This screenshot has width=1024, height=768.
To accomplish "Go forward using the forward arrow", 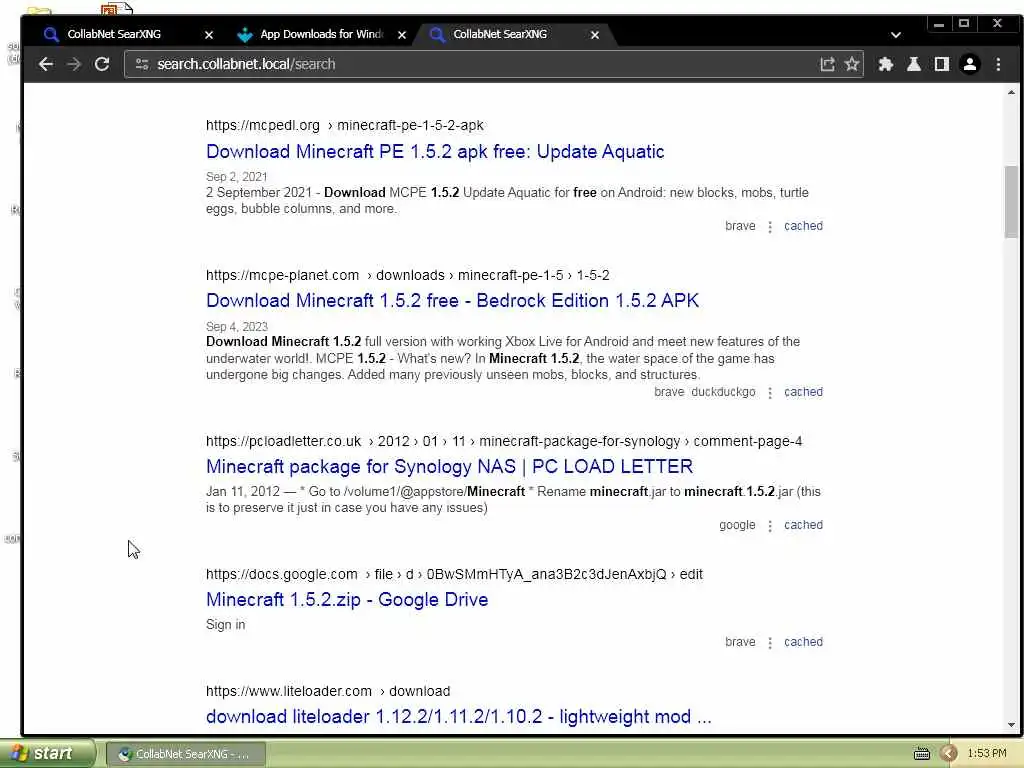I will pyautogui.click(x=74, y=64).
